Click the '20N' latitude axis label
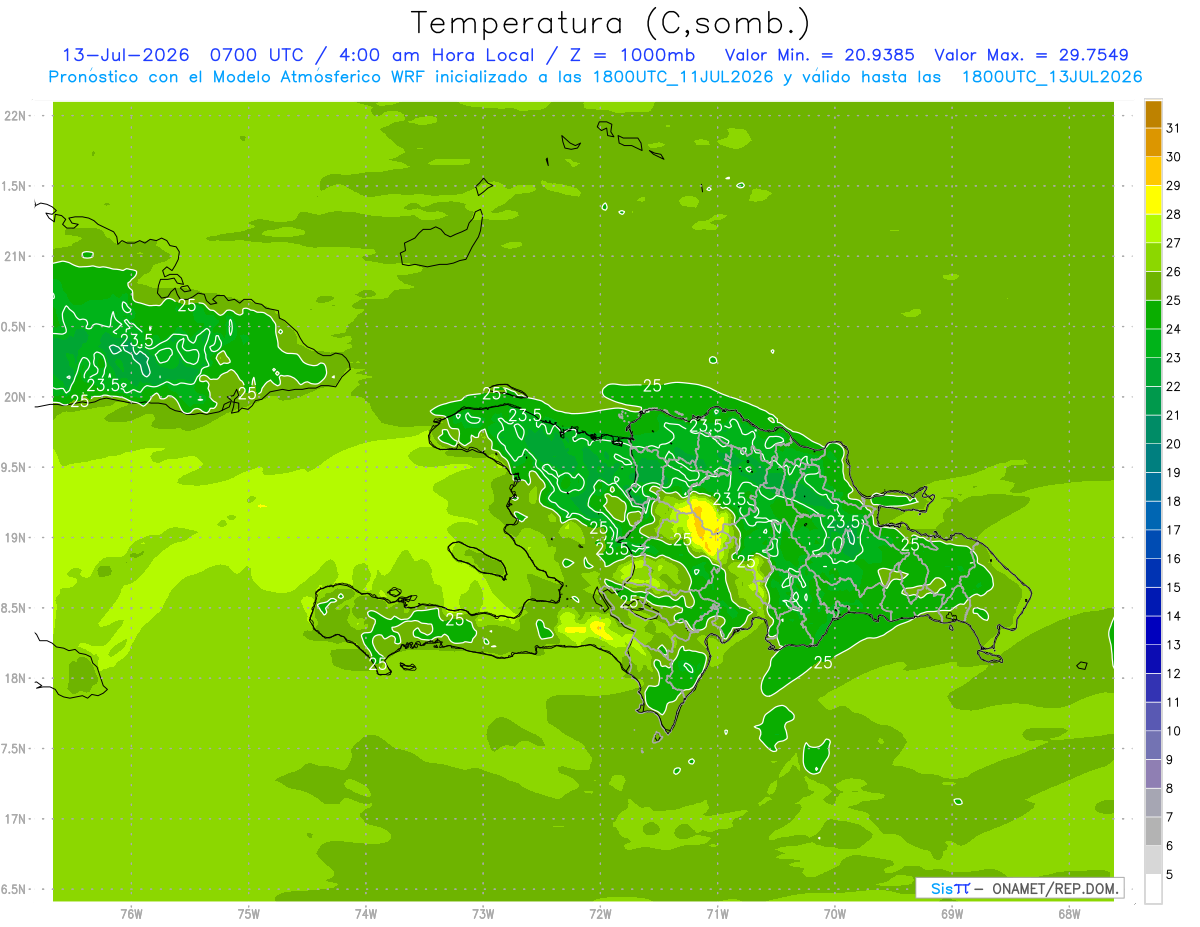The width and height of the screenshot is (1200, 927). pos(15,397)
